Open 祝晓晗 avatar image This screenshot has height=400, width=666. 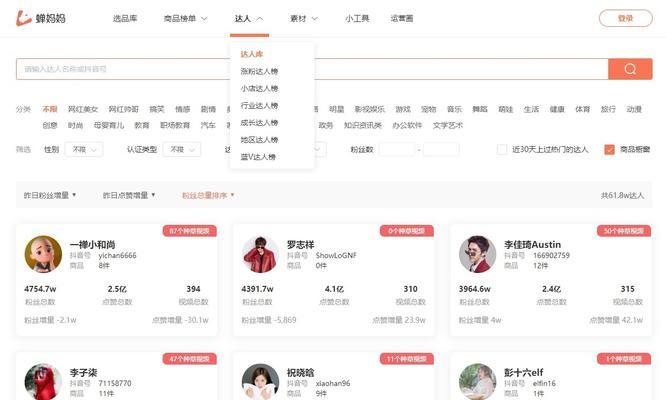pos(260,382)
